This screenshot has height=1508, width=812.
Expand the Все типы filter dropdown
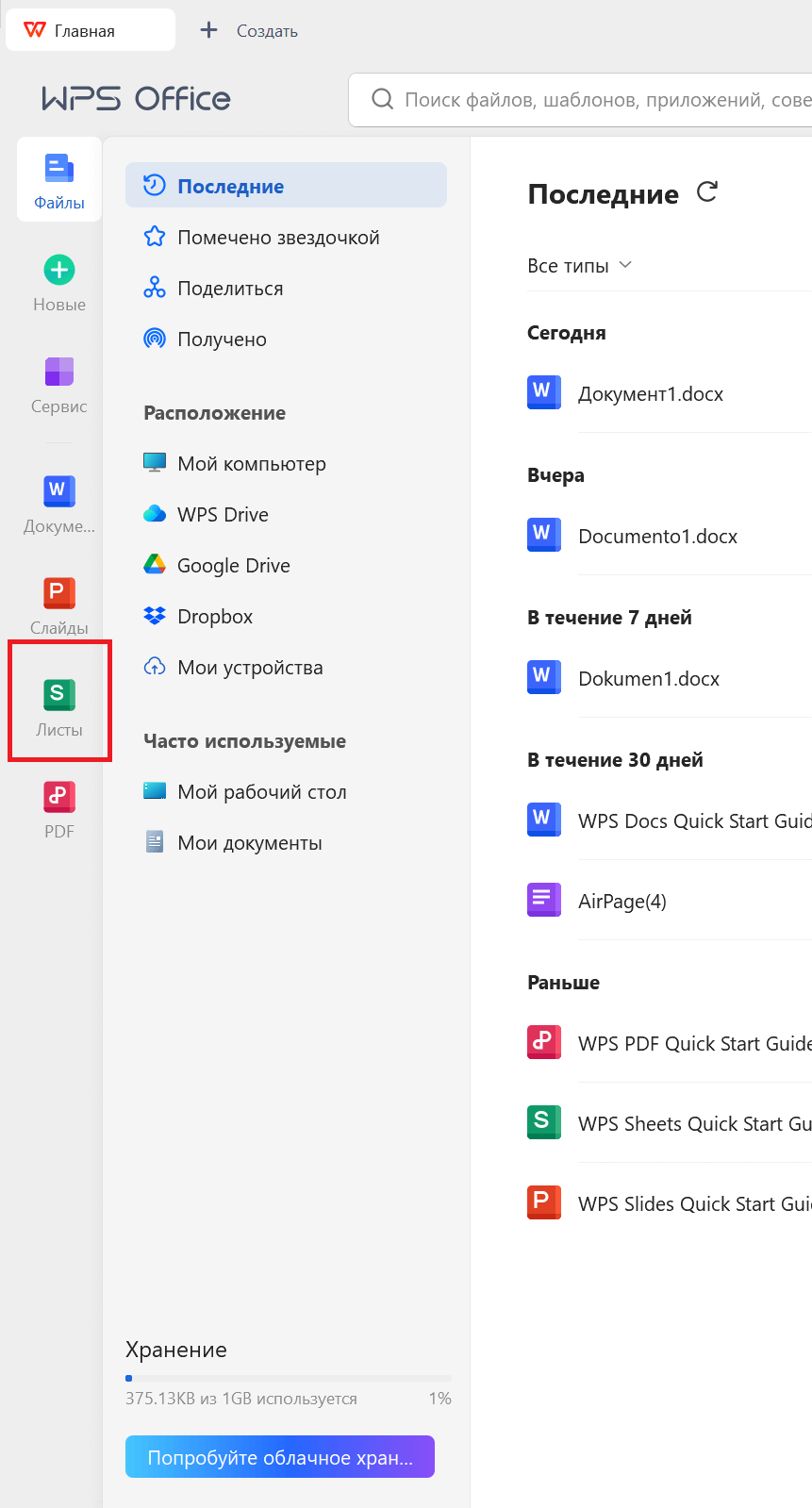579,266
